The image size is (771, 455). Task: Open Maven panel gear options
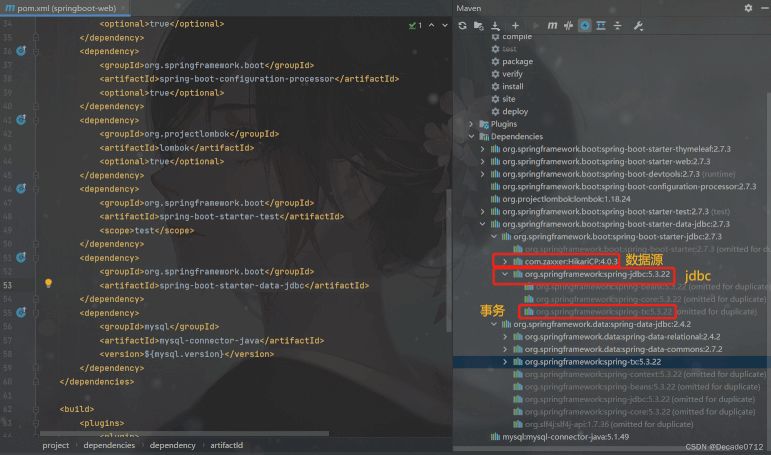pos(747,8)
